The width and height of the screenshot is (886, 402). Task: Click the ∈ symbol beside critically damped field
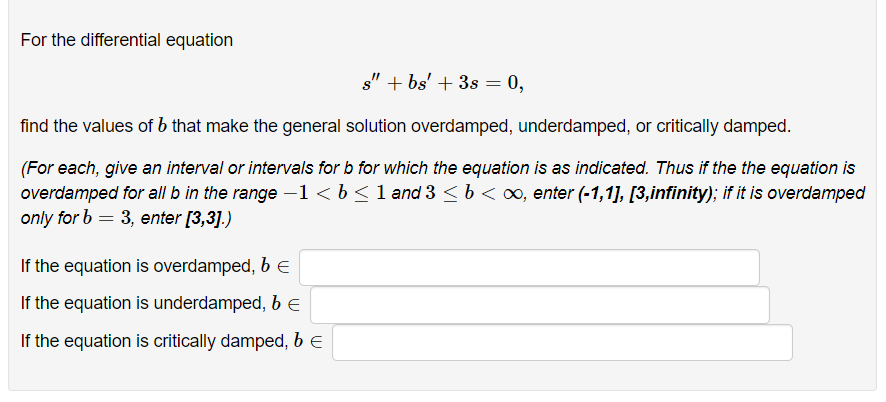click(316, 342)
